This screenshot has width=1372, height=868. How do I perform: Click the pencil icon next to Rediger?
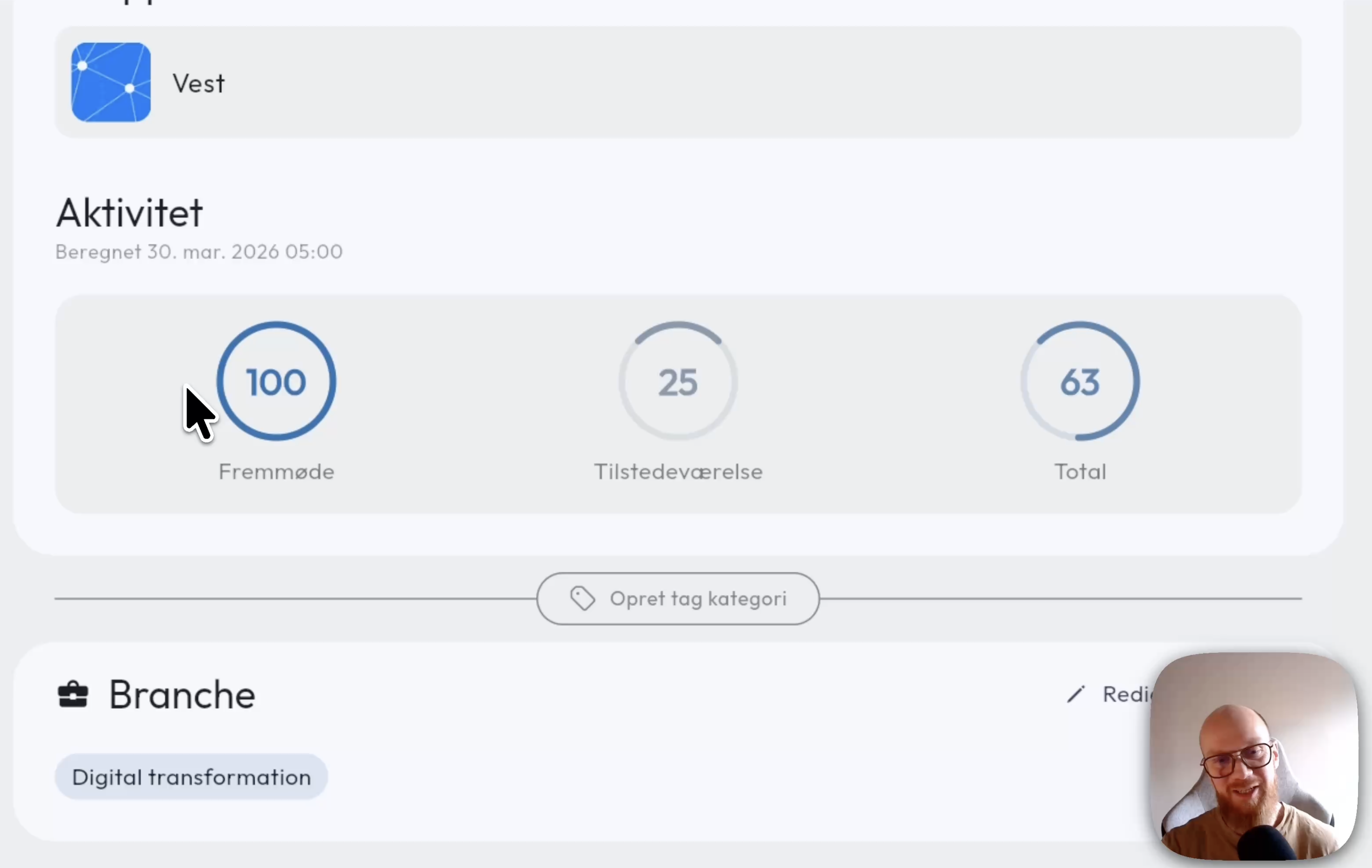[1076, 694]
